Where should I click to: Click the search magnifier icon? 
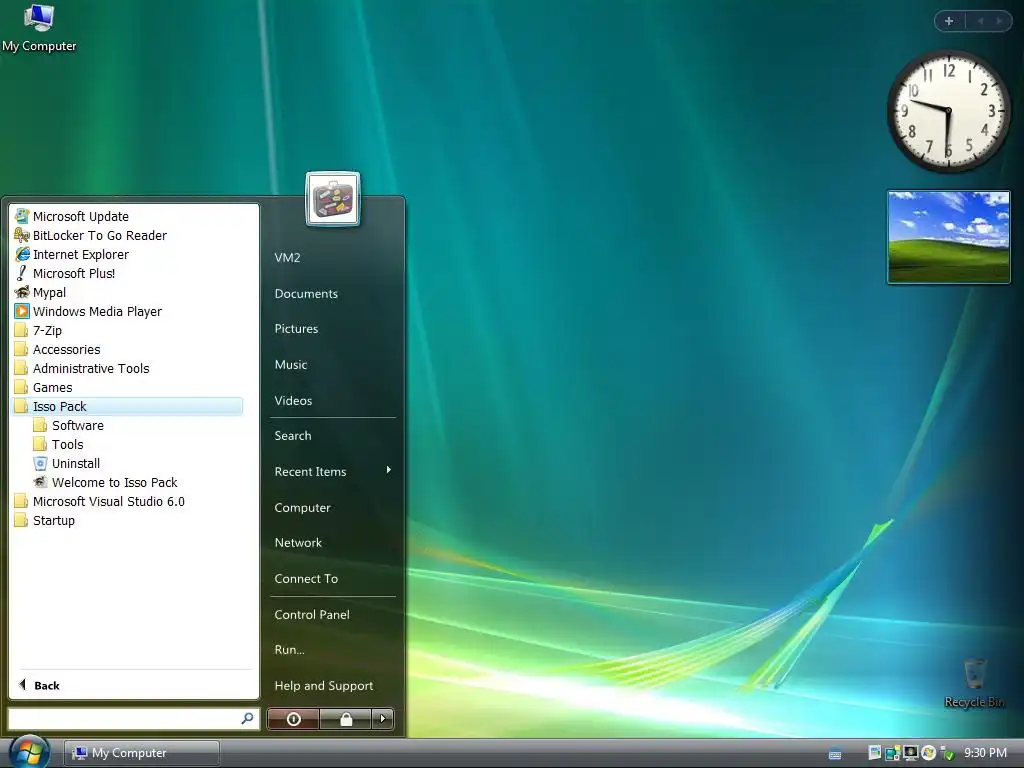pyautogui.click(x=247, y=718)
